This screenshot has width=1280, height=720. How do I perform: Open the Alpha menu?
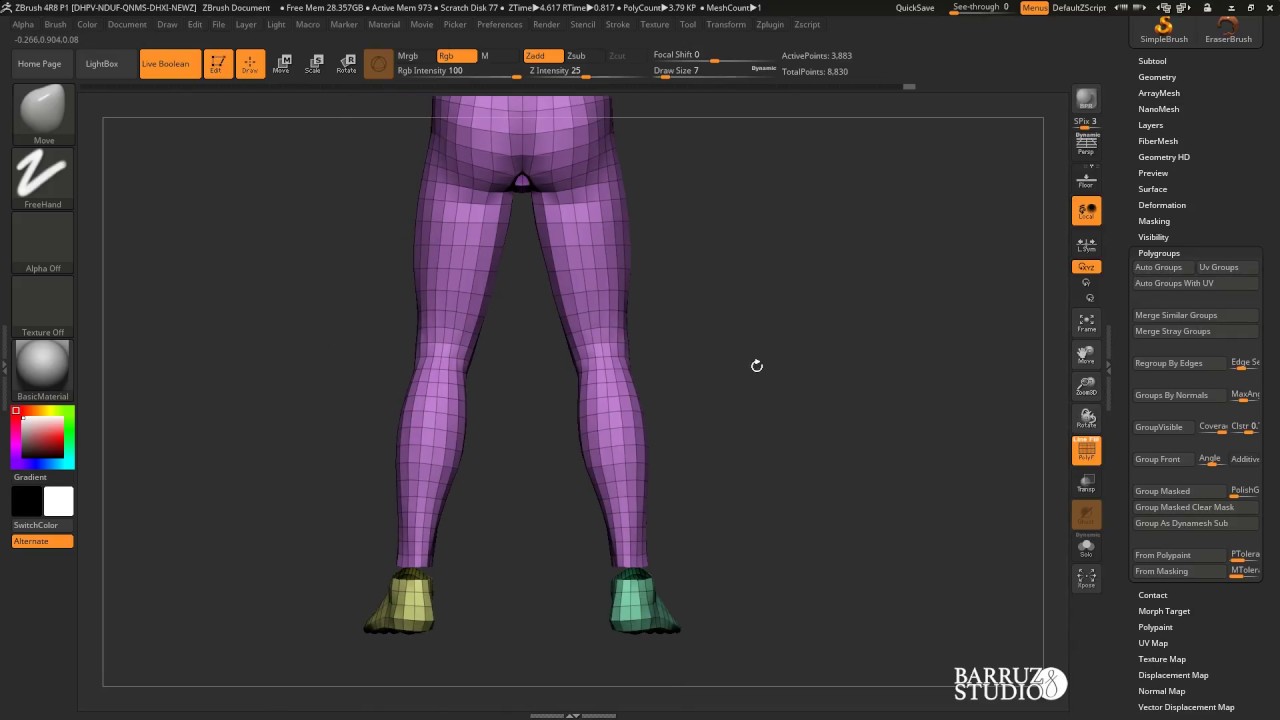point(23,24)
